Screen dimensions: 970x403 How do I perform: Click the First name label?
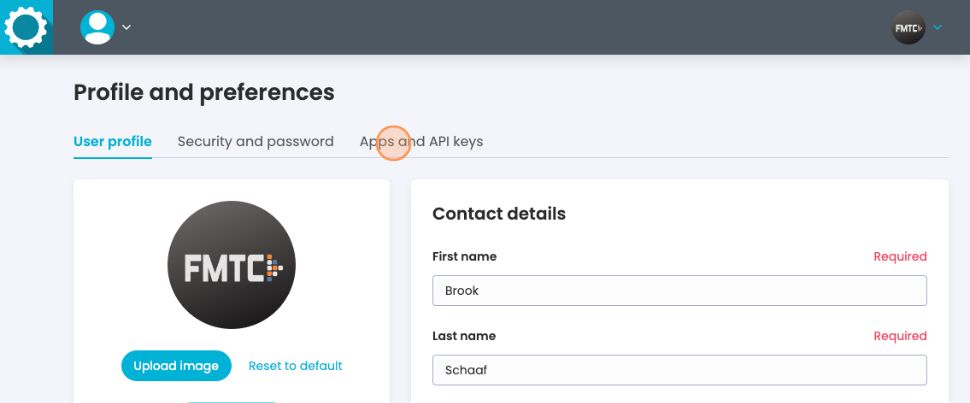(464, 257)
